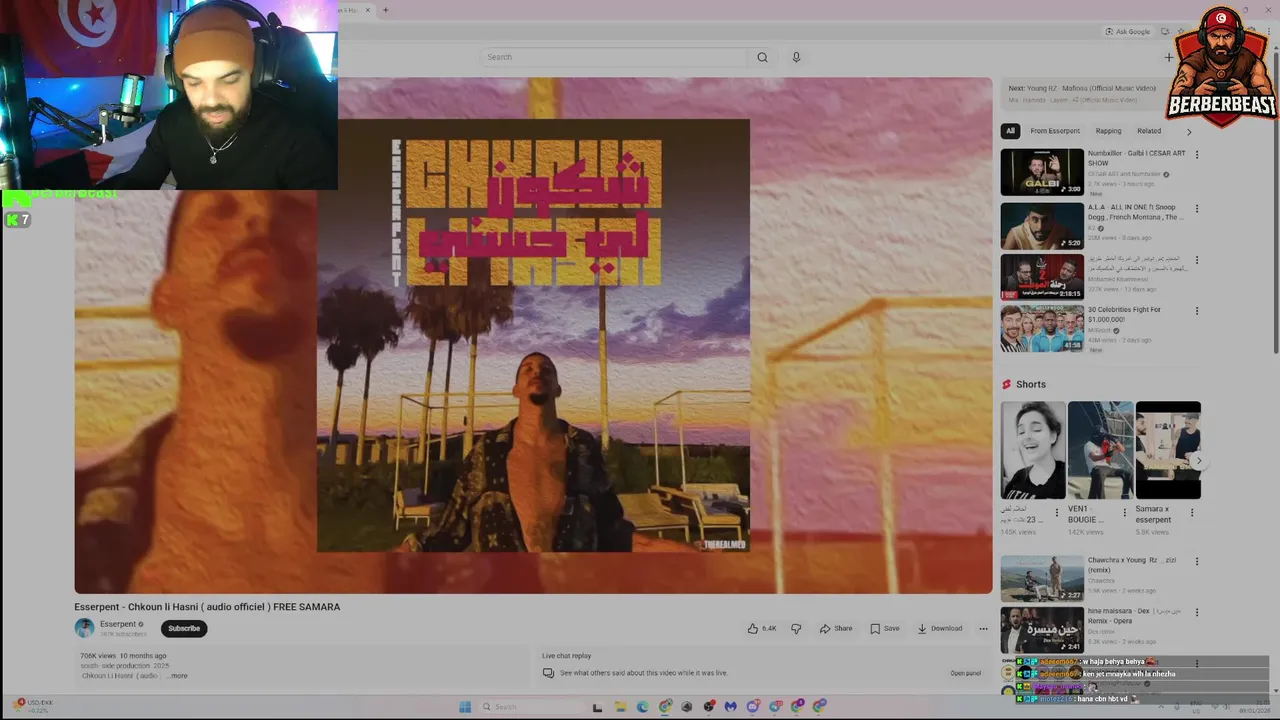Open Microsoft Edge from taskbar
Image resolution: width=1280 pixels, height=720 pixels.
pyautogui.click(x=642, y=706)
